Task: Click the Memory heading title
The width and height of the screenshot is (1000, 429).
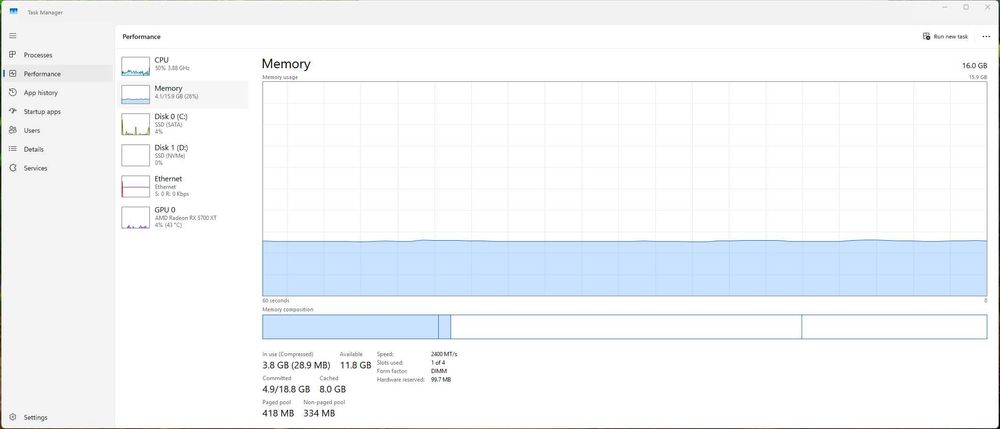Action: [286, 64]
